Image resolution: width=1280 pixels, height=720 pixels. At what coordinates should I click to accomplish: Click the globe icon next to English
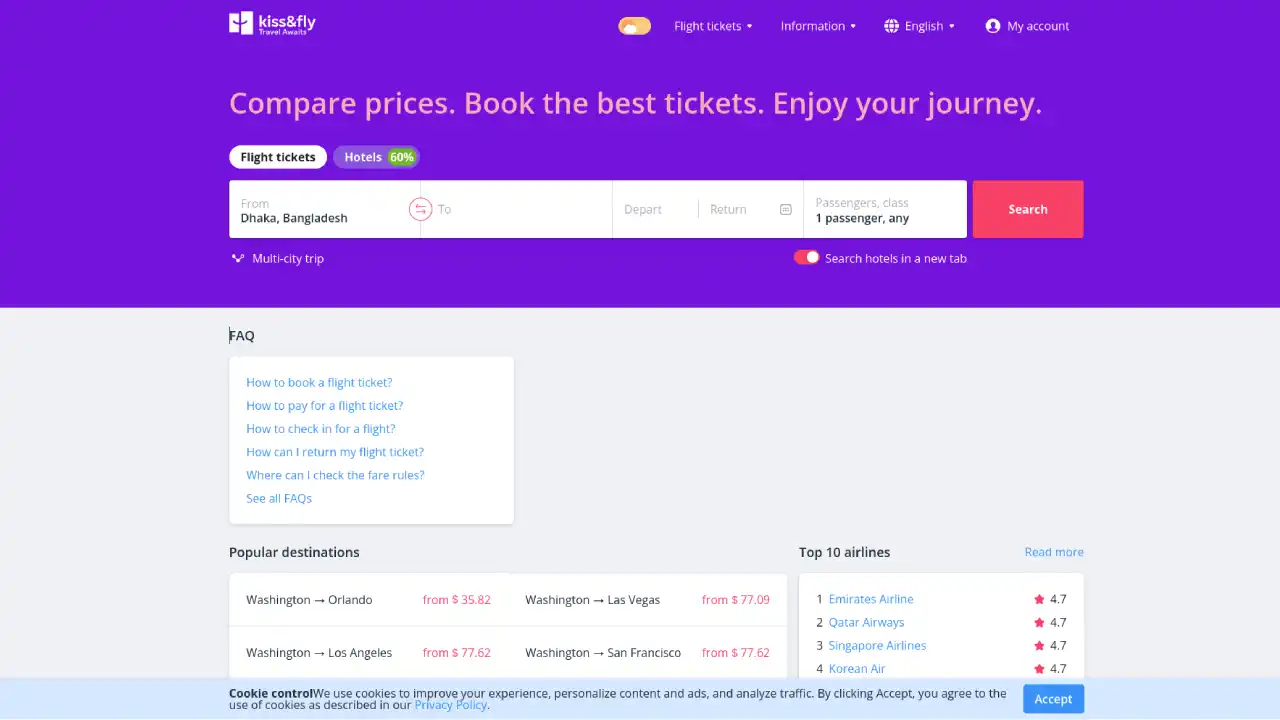pyautogui.click(x=891, y=26)
